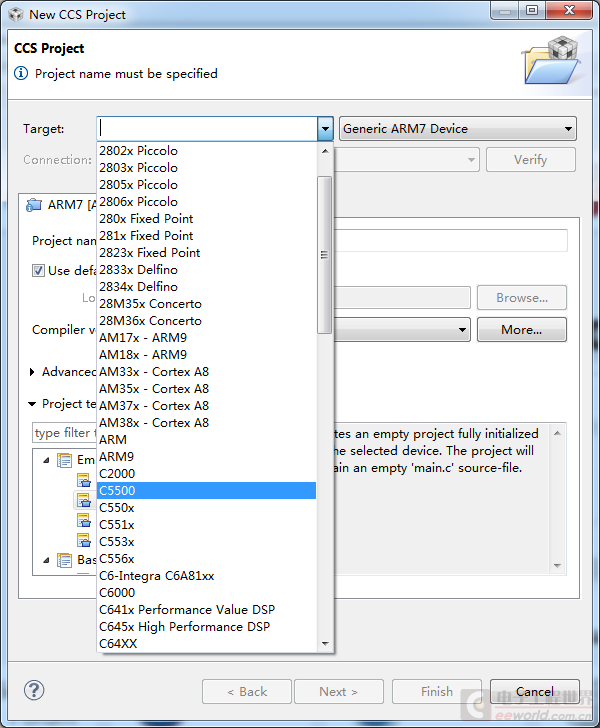
Task: Select ARM from the target list
Action: (207, 440)
